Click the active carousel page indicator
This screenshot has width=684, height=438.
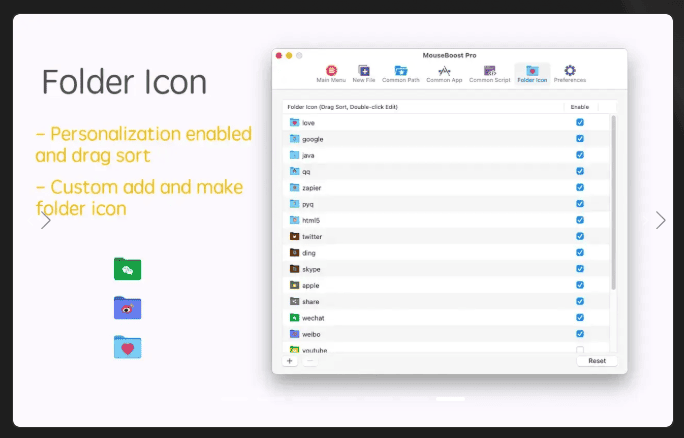click(x=450, y=399)
